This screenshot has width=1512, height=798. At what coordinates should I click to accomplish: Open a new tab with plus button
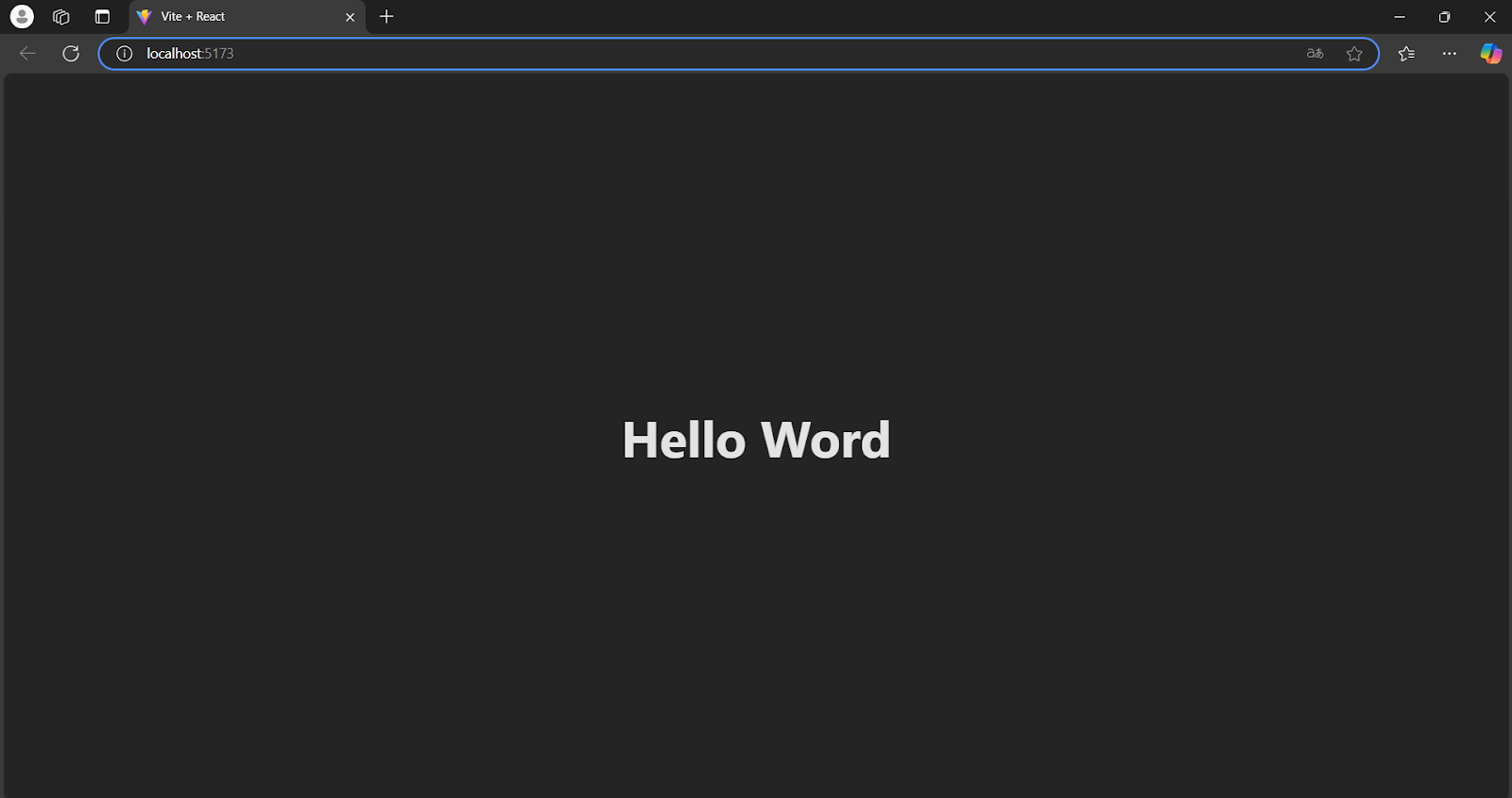387,16
